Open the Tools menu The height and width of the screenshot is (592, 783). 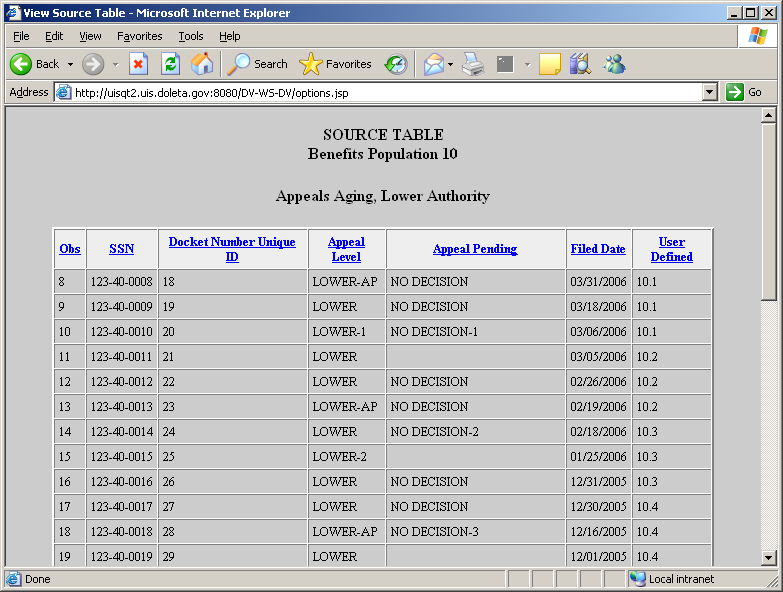[x=191, y=36]
